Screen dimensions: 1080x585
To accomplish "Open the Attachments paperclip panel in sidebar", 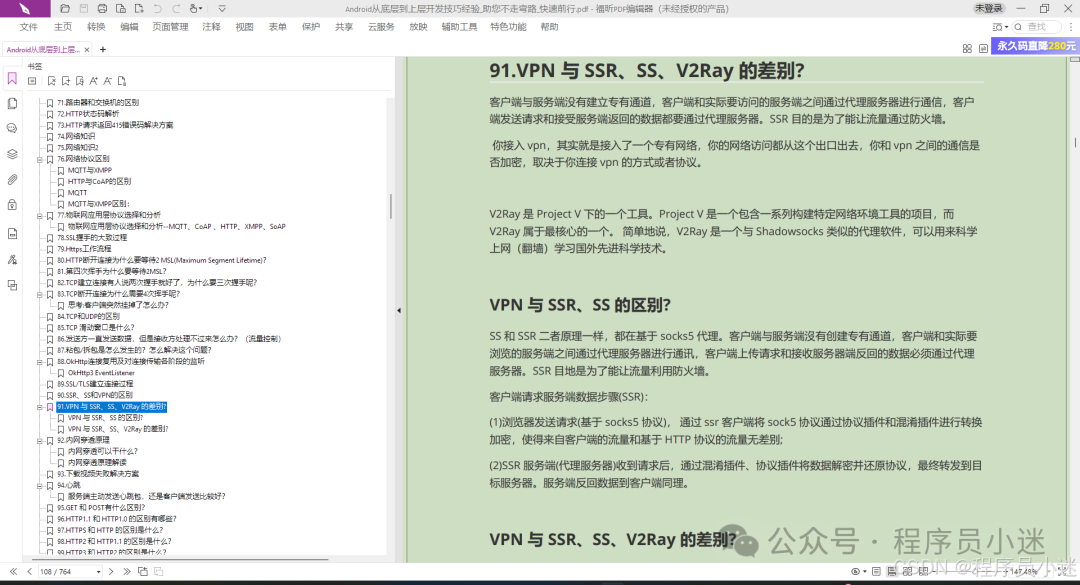I will [12, 179].
